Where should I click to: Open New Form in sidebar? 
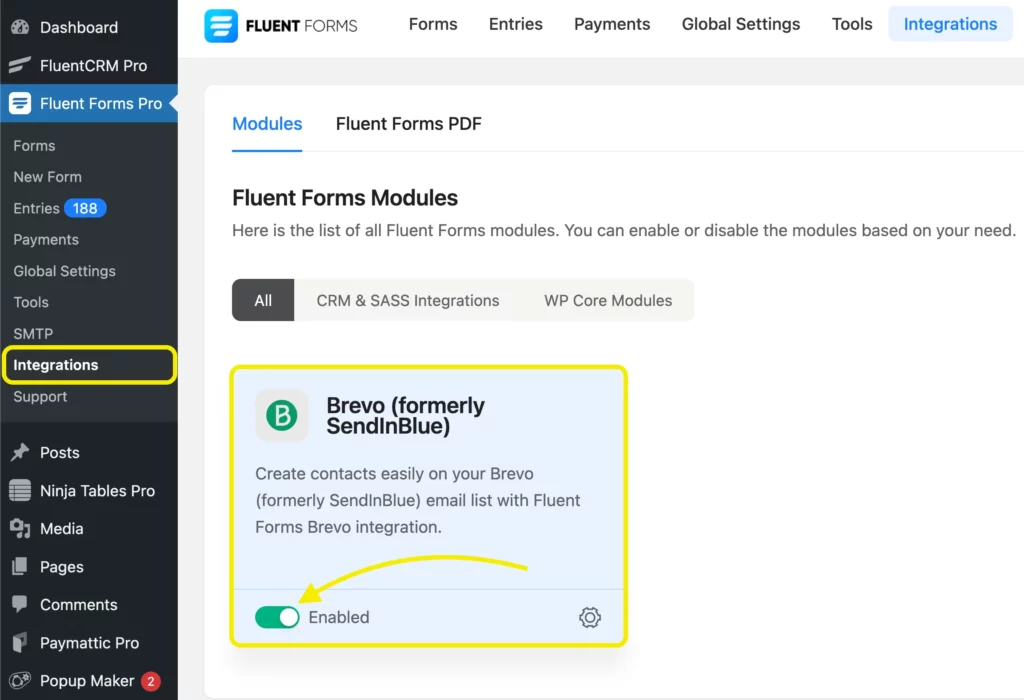(47, 177)
